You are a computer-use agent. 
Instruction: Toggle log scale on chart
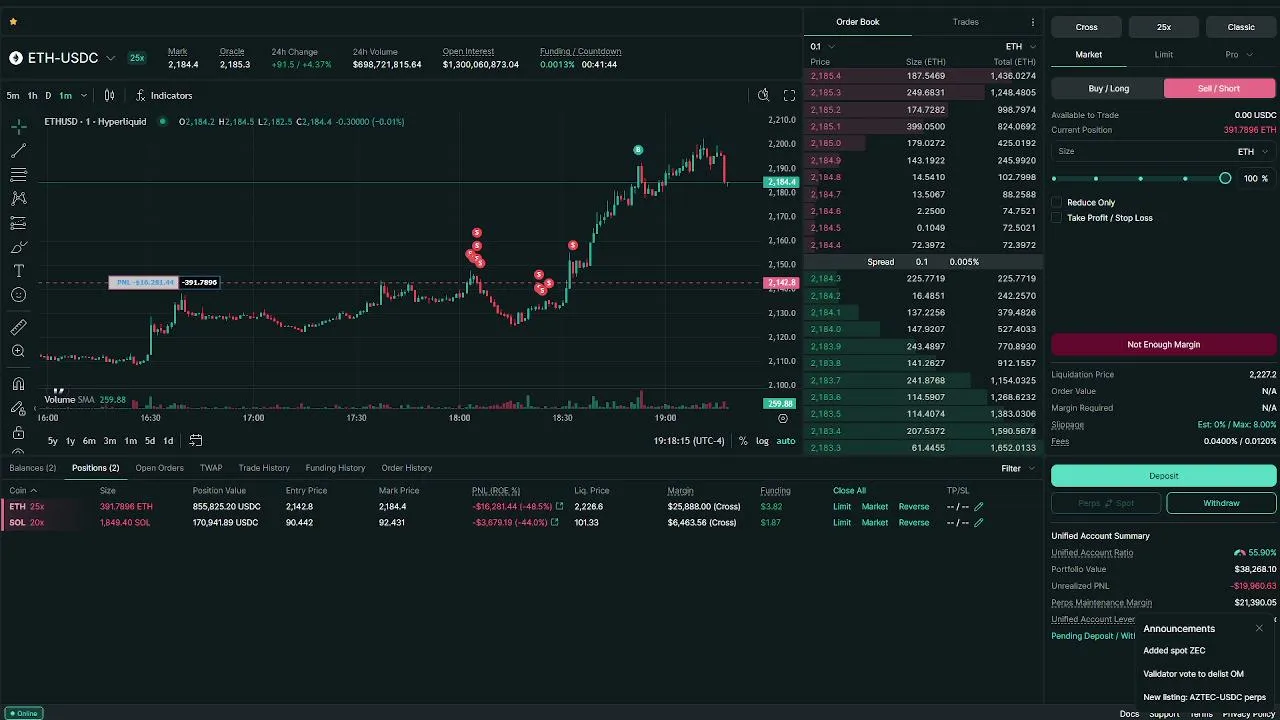pyautogui.click(x=762, y=441)
